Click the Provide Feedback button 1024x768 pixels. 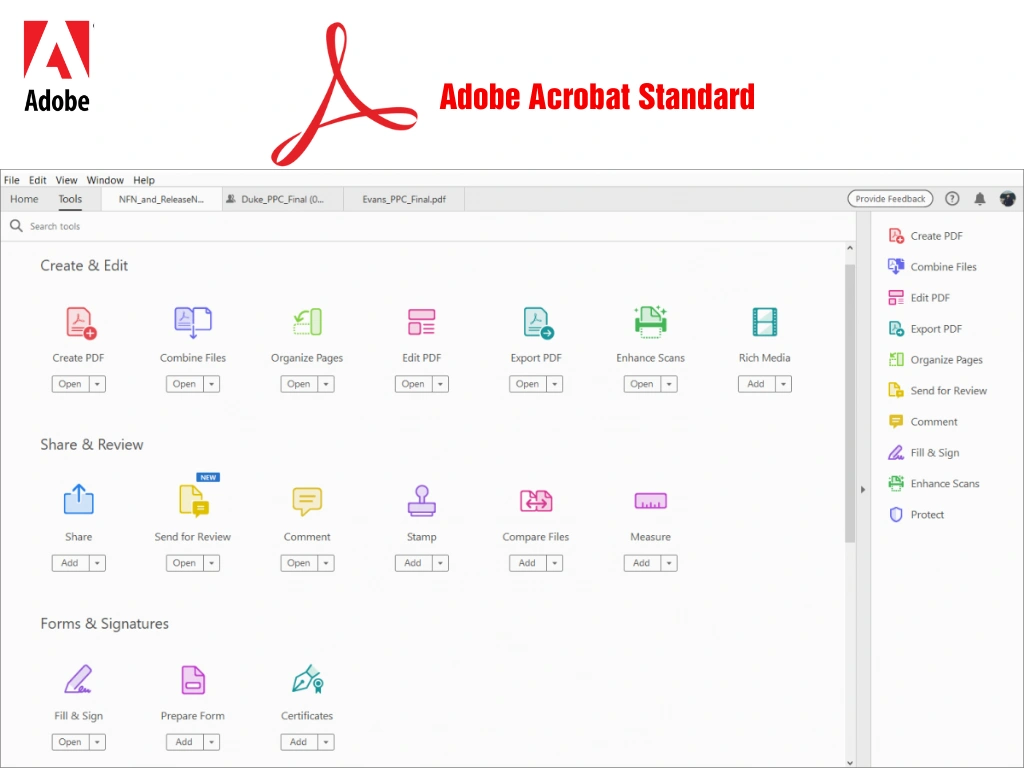(x=889, y=198)
